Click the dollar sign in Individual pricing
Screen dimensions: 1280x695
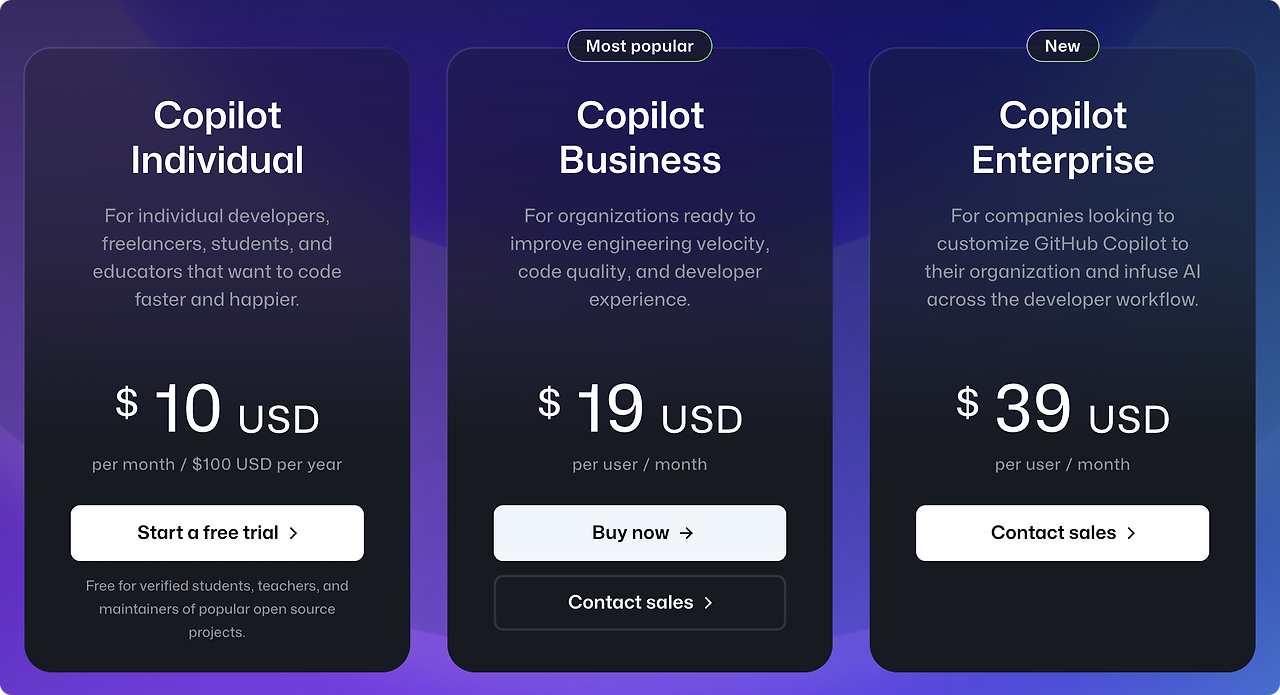click(x=125, y=402)
